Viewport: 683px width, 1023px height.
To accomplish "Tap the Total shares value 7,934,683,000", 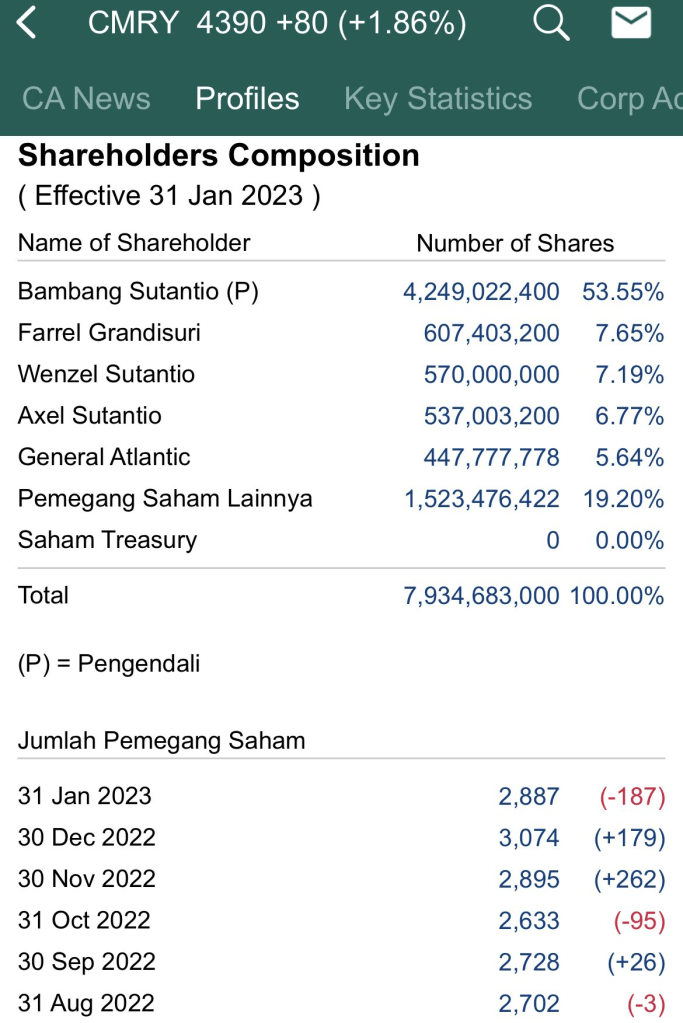I will 481,596.
